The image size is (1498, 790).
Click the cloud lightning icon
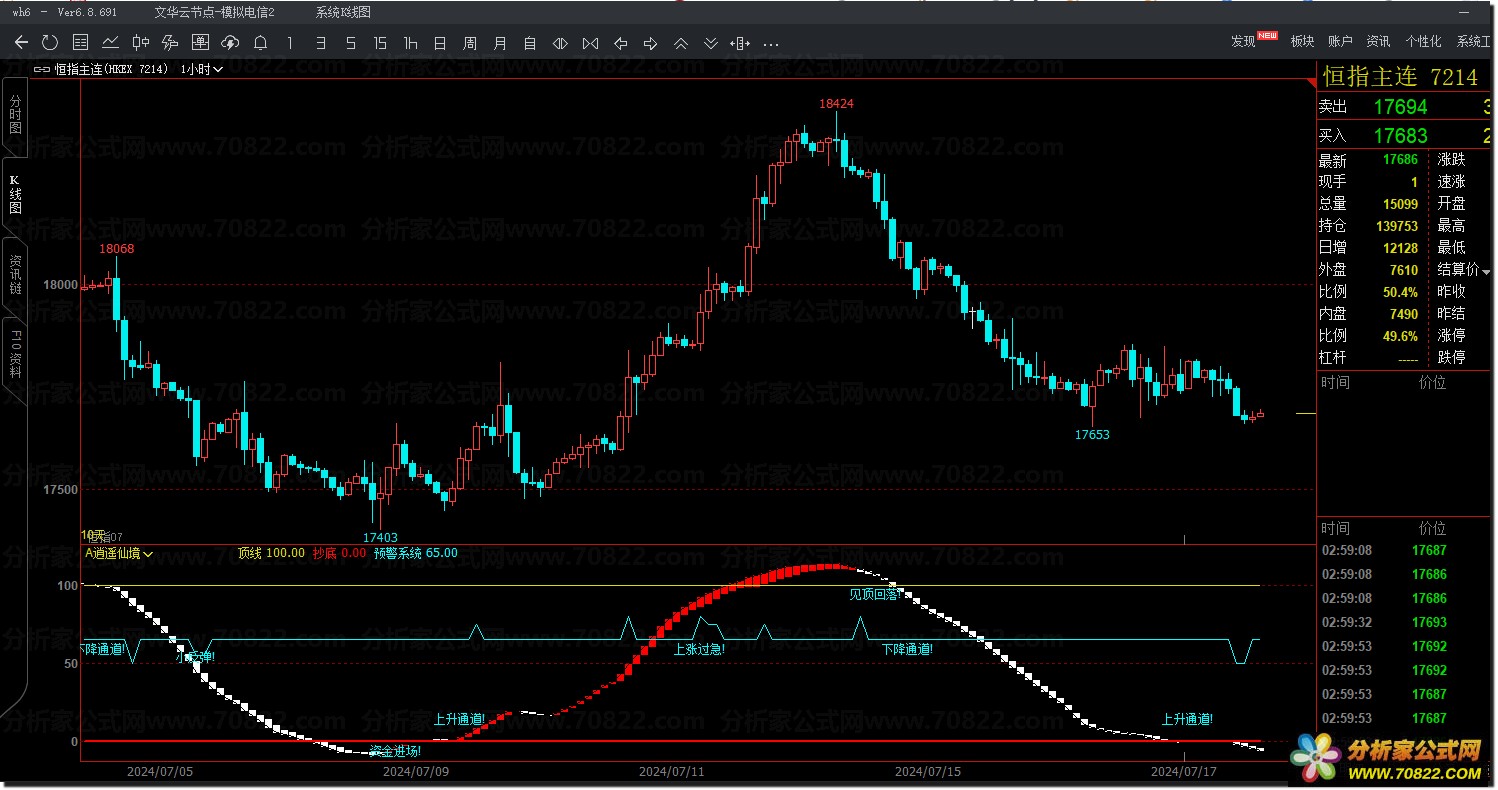[x=230, y=42]
